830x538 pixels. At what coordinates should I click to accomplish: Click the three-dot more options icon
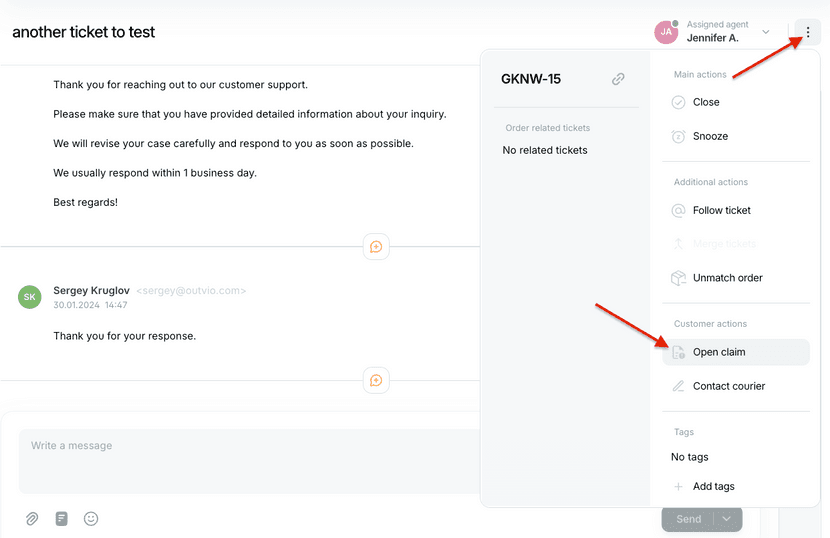[x=807, y=32]
